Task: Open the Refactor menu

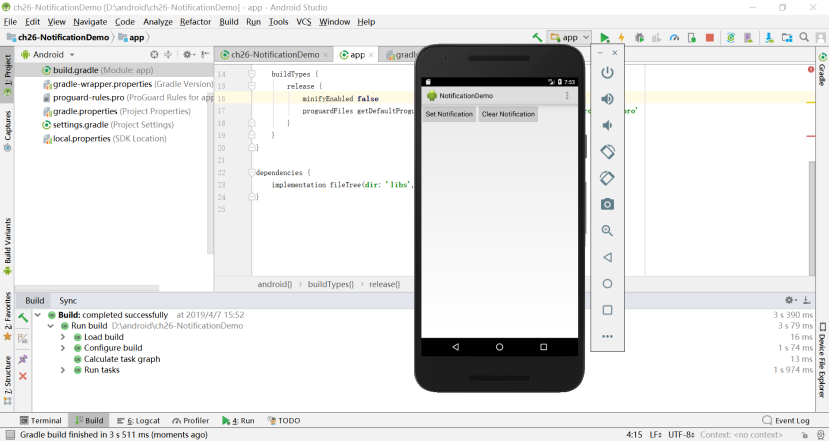Action: (195, 21)
